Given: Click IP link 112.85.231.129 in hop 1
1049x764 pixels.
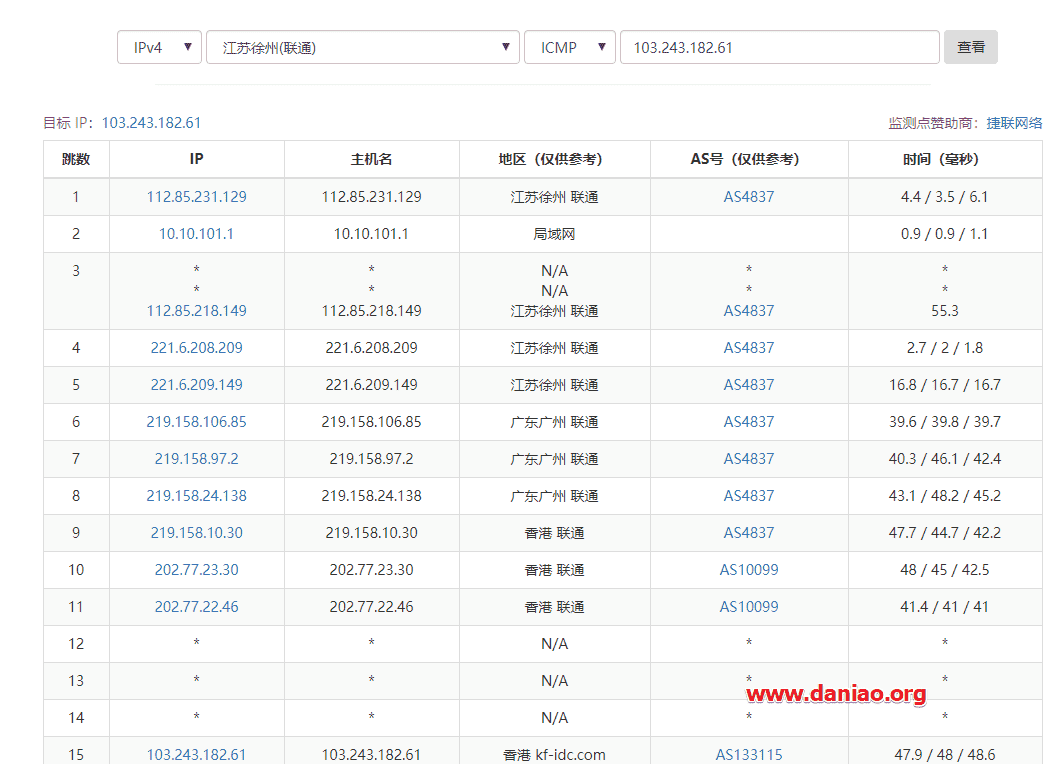Looking at the screenshot, I should tap(196, 197).
